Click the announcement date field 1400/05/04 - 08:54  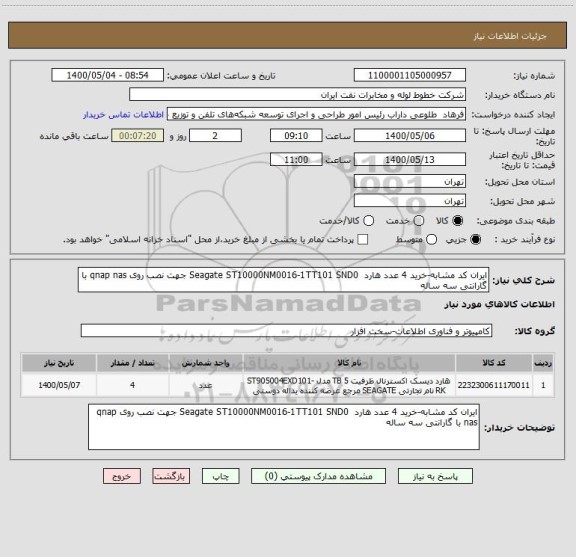[108, 75]
